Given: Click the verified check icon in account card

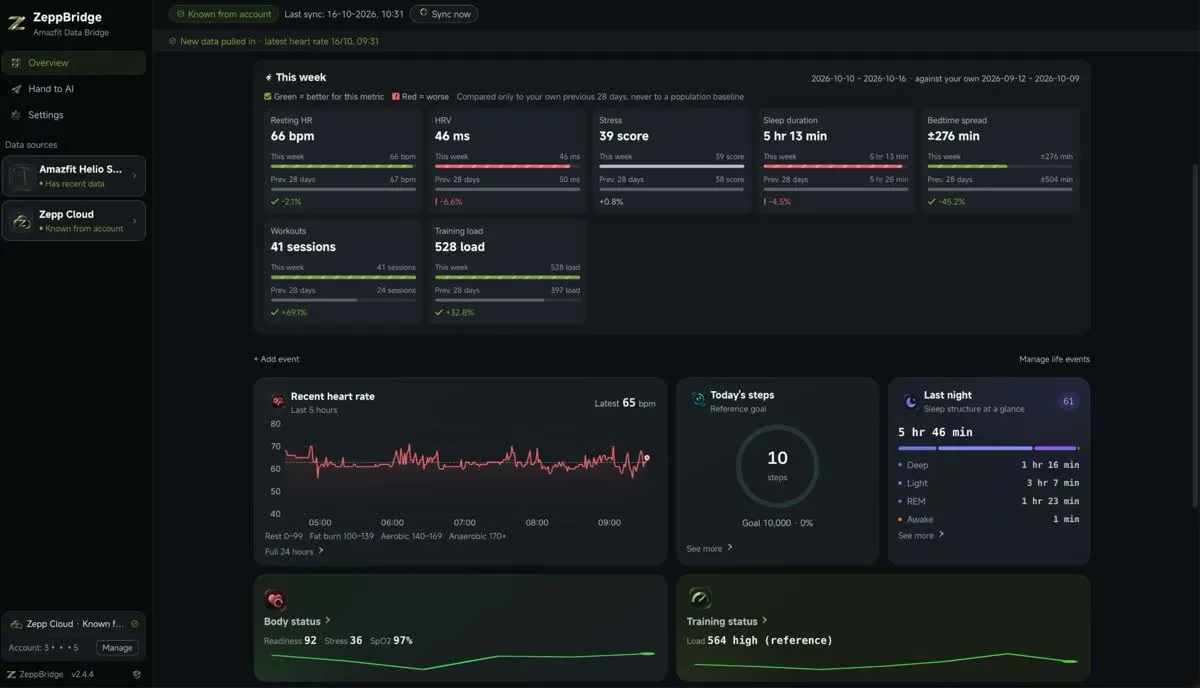Looking at the screenshot, I should pos(134,624).
